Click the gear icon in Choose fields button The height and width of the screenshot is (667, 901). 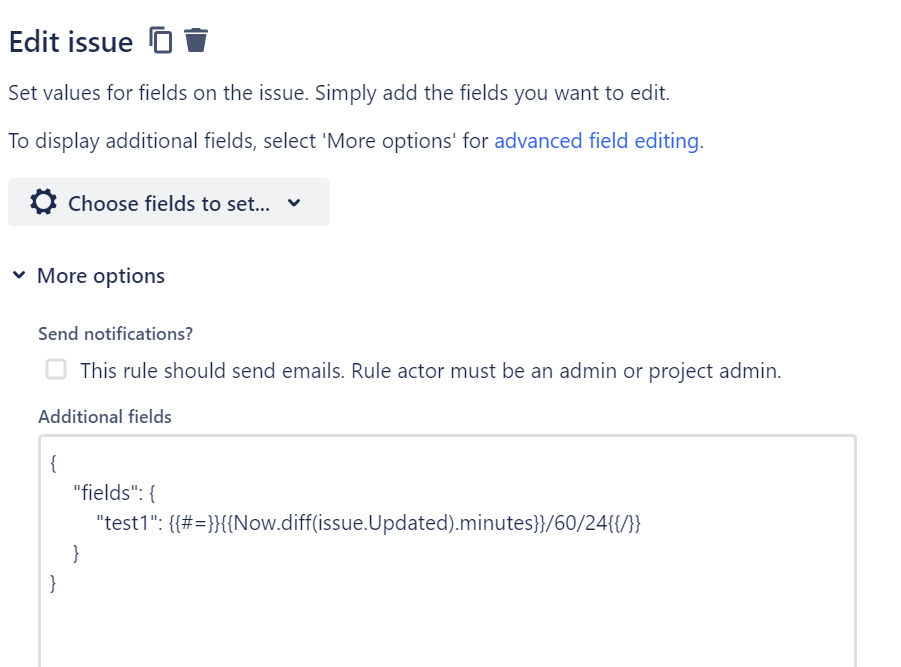44,202
